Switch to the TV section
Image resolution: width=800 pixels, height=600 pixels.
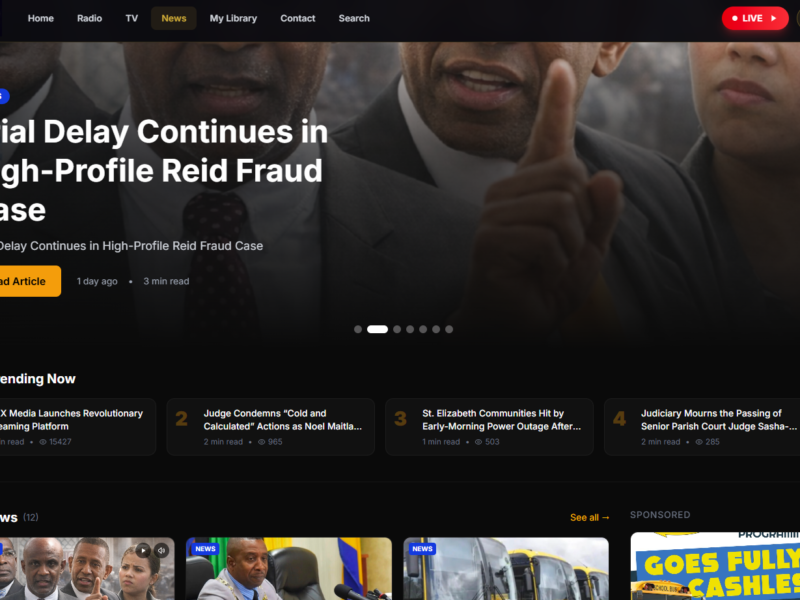(132, 18)
